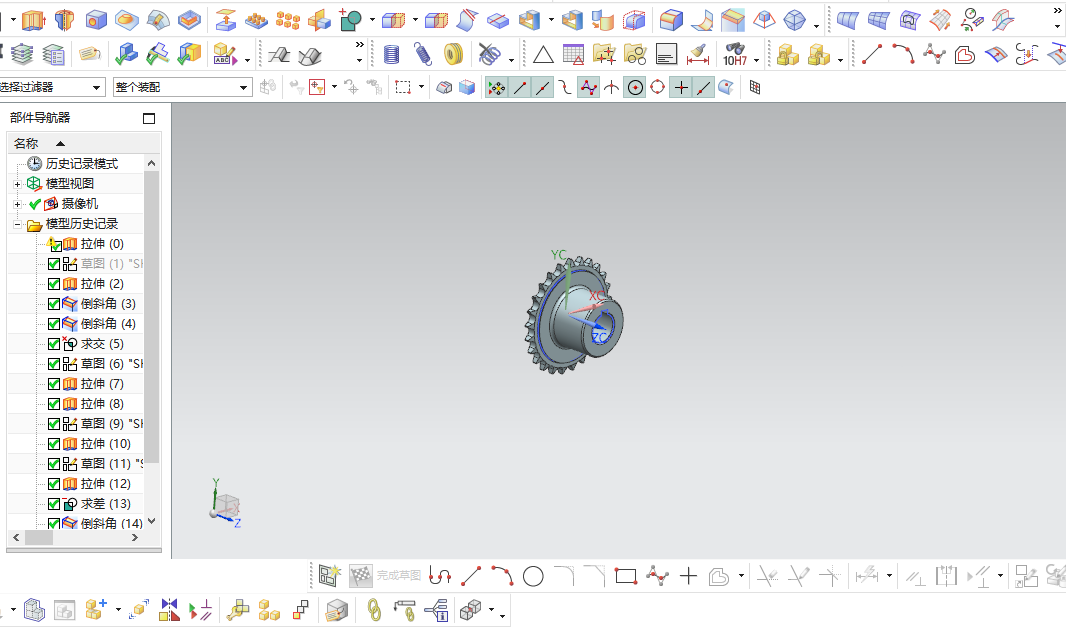Click the layer settings stack icon
The width and height of the screenshot is (1066, 627).
(22, 54)
